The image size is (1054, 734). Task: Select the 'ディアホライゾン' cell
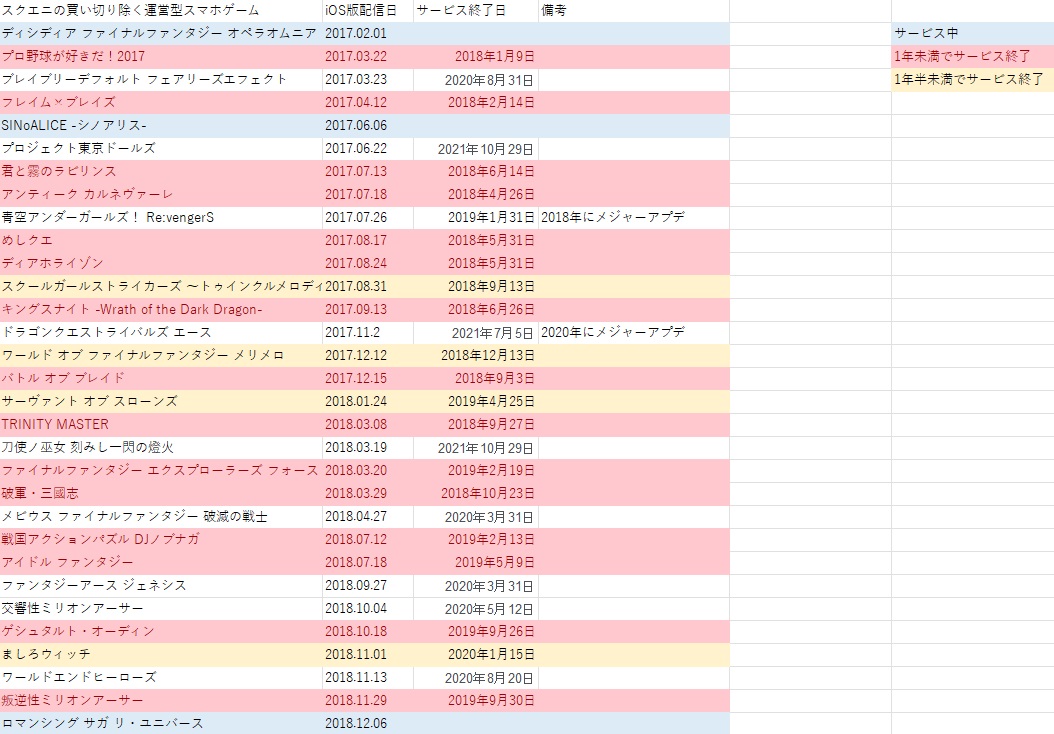[x=161, y=263]
